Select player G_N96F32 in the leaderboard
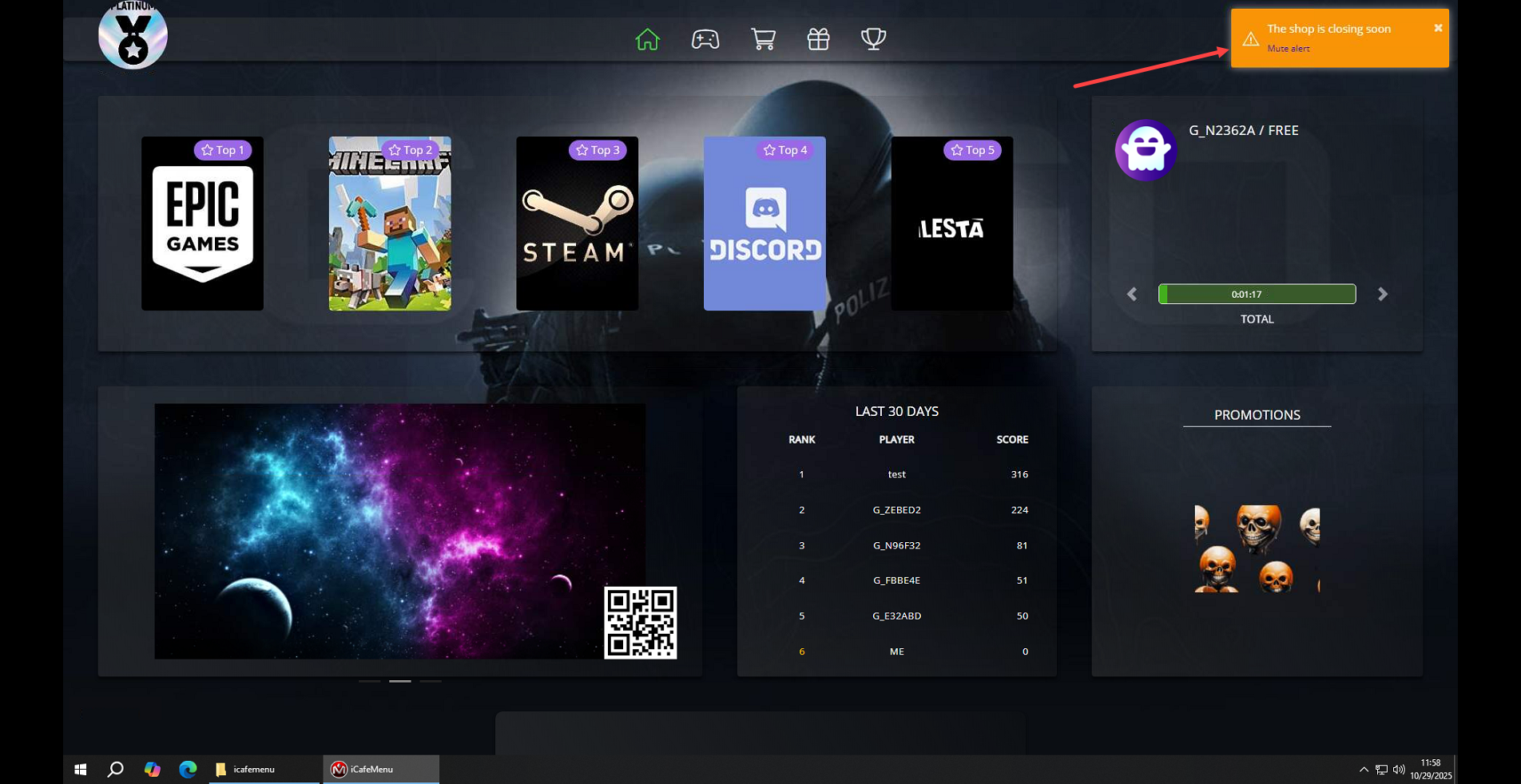Screen dimensions: 1521x784 click(896, 545)
